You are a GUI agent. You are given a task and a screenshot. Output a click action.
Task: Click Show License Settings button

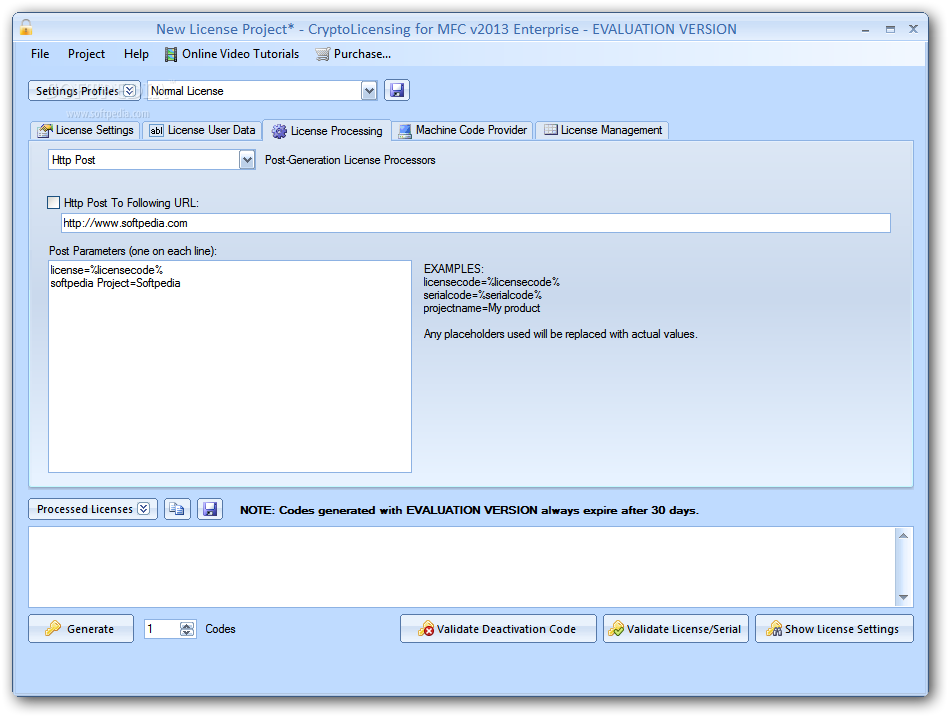click(834, 629)
